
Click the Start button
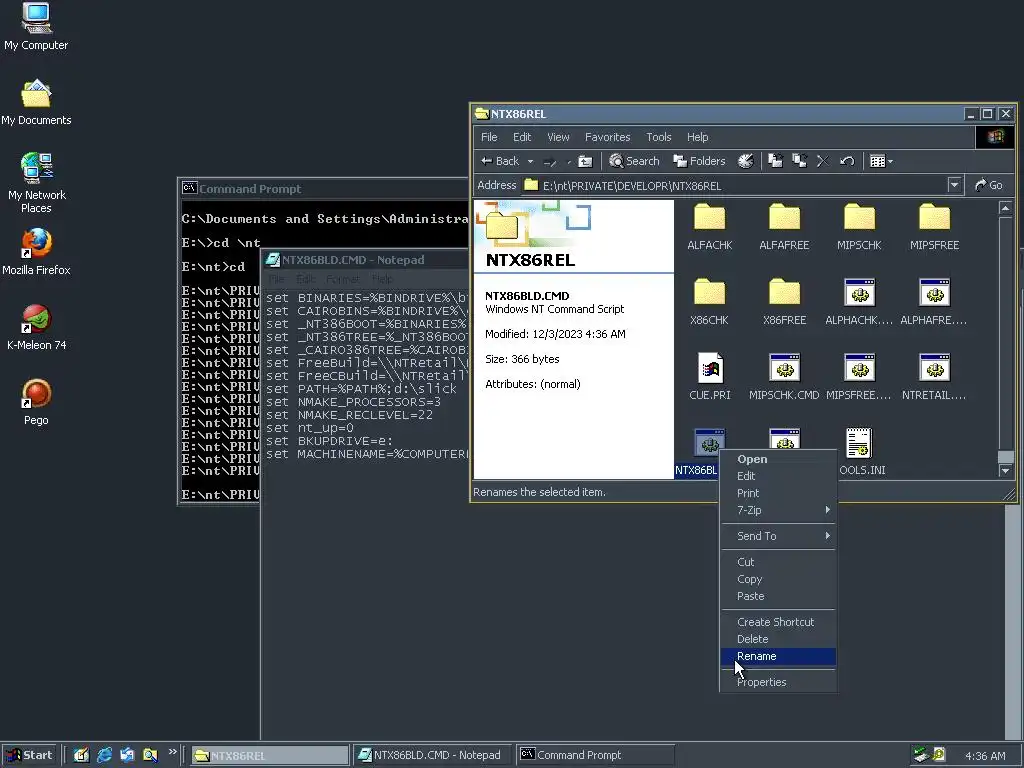pyautogui.click(x=29, y=755)
